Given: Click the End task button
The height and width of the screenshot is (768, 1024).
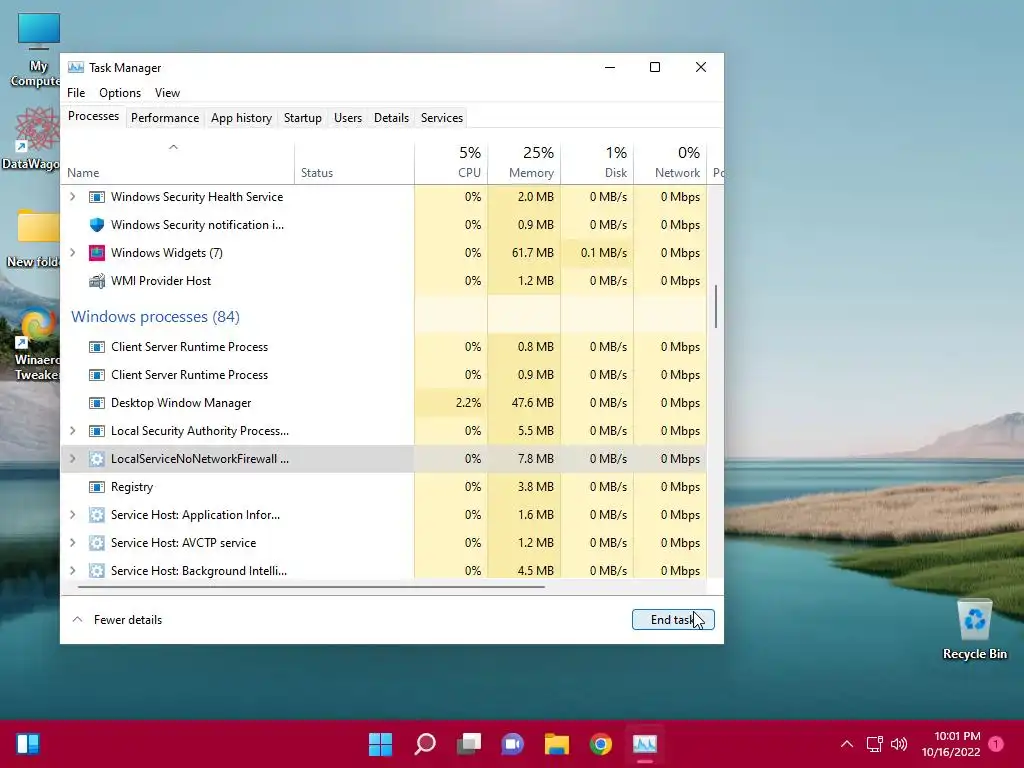Looking at the screenshot, I should 673,620.
